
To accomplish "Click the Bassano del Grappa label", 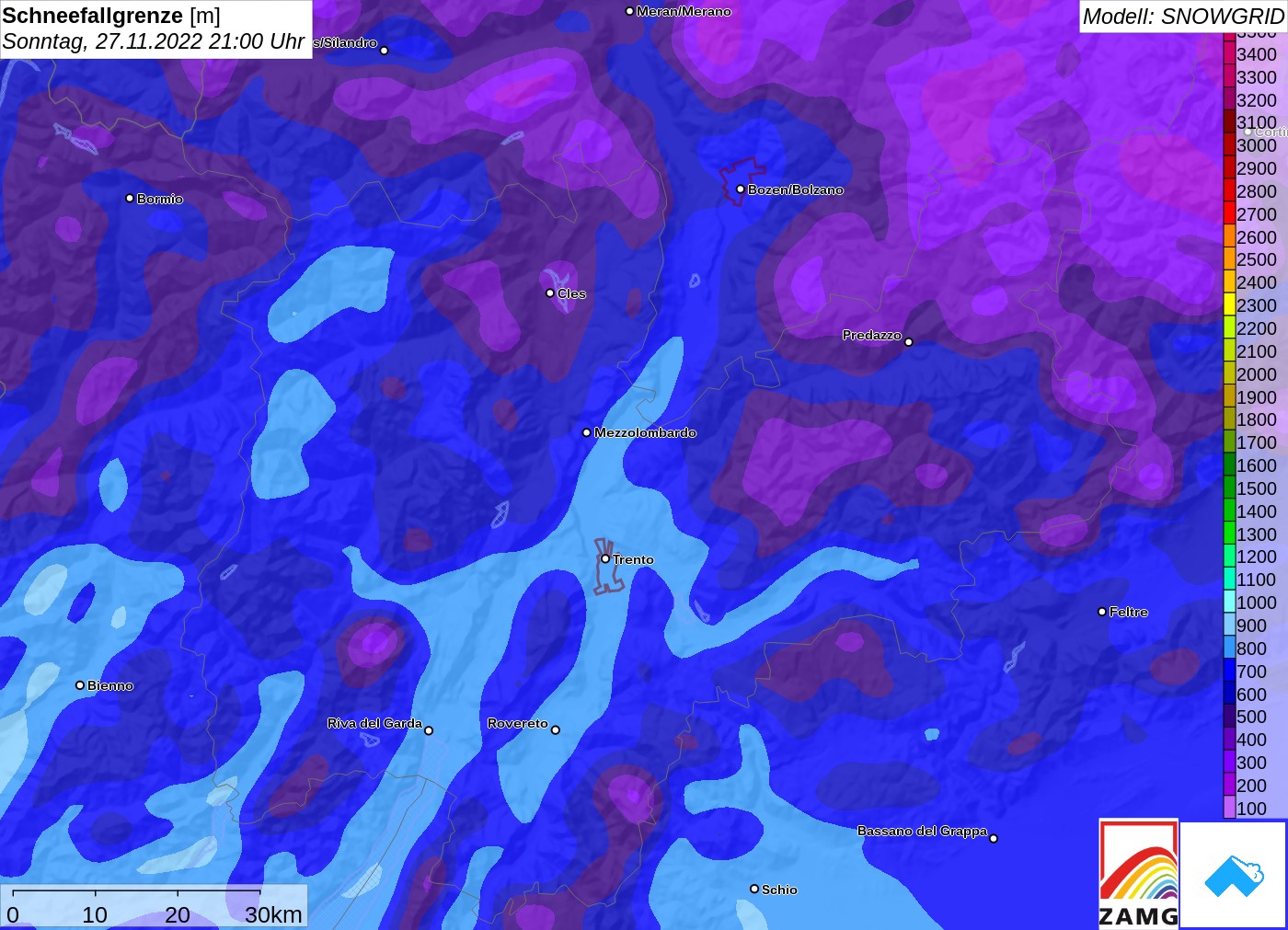I will pyautogui.click(x=922, y=831).
